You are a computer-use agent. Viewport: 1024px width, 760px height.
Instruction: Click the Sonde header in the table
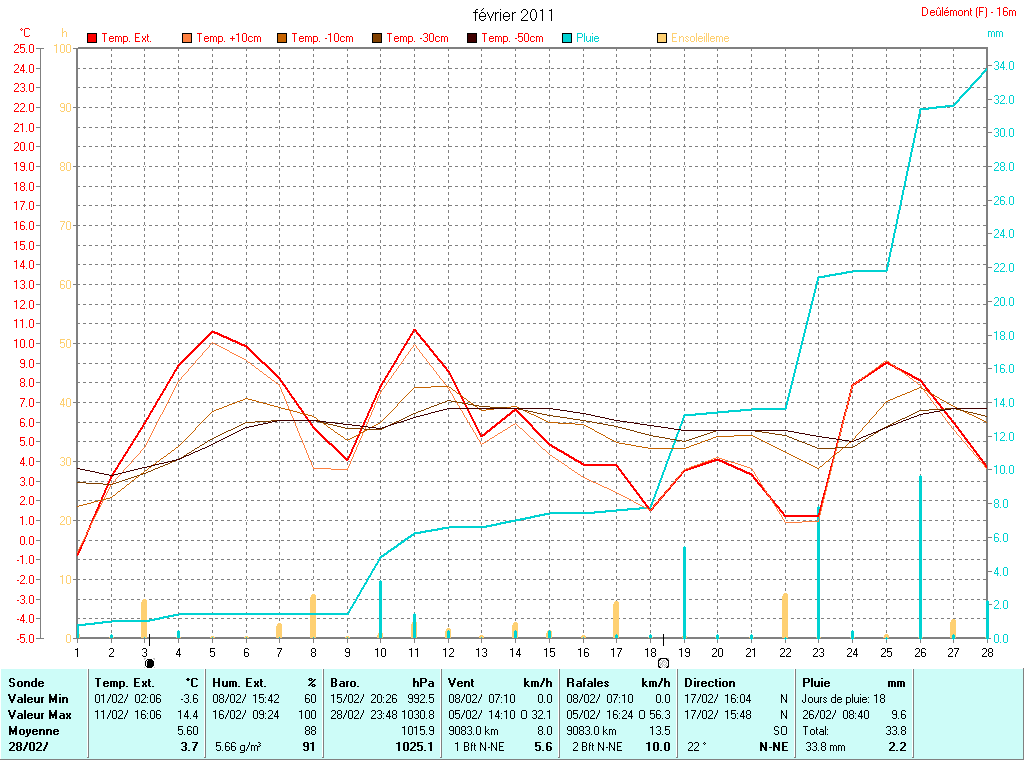pos(26,682)
